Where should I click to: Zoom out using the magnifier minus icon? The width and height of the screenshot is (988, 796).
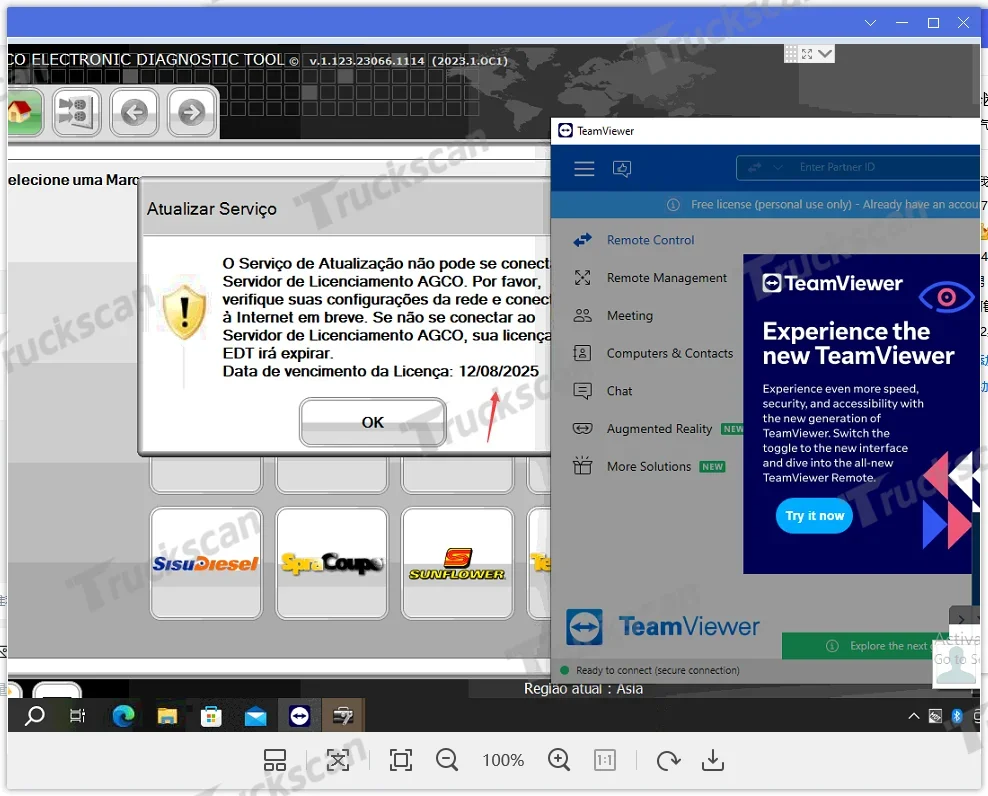[447, 761]
